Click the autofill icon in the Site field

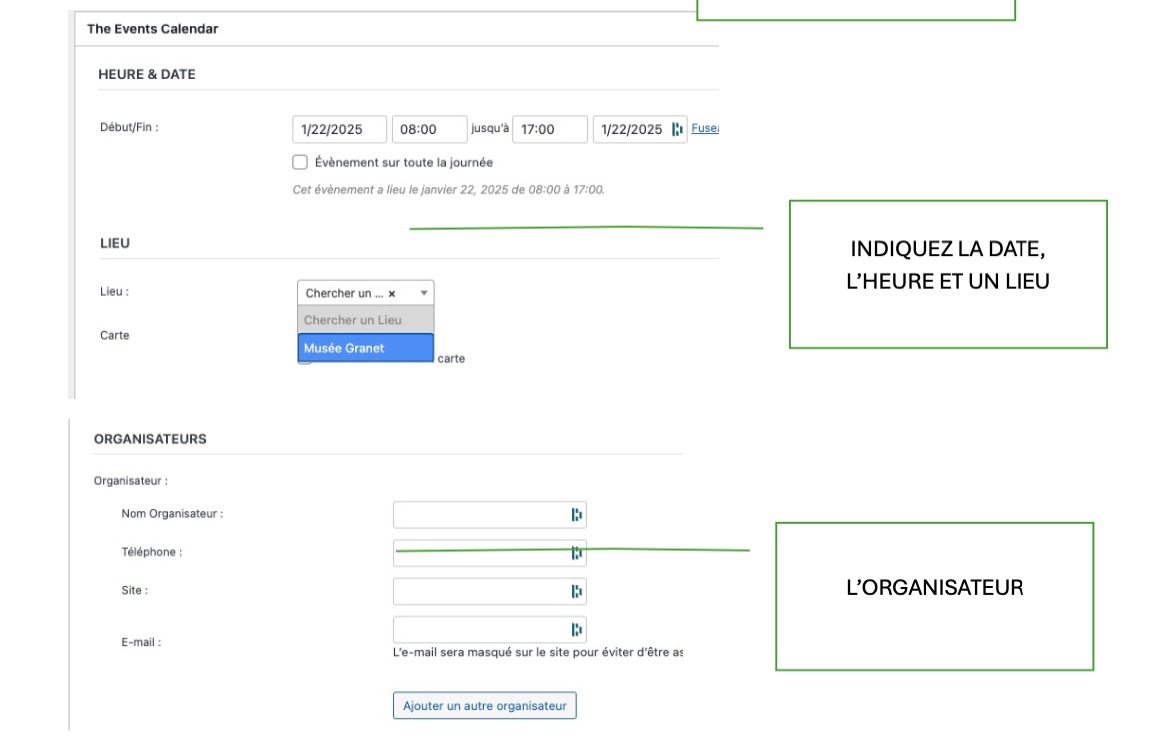576,591
